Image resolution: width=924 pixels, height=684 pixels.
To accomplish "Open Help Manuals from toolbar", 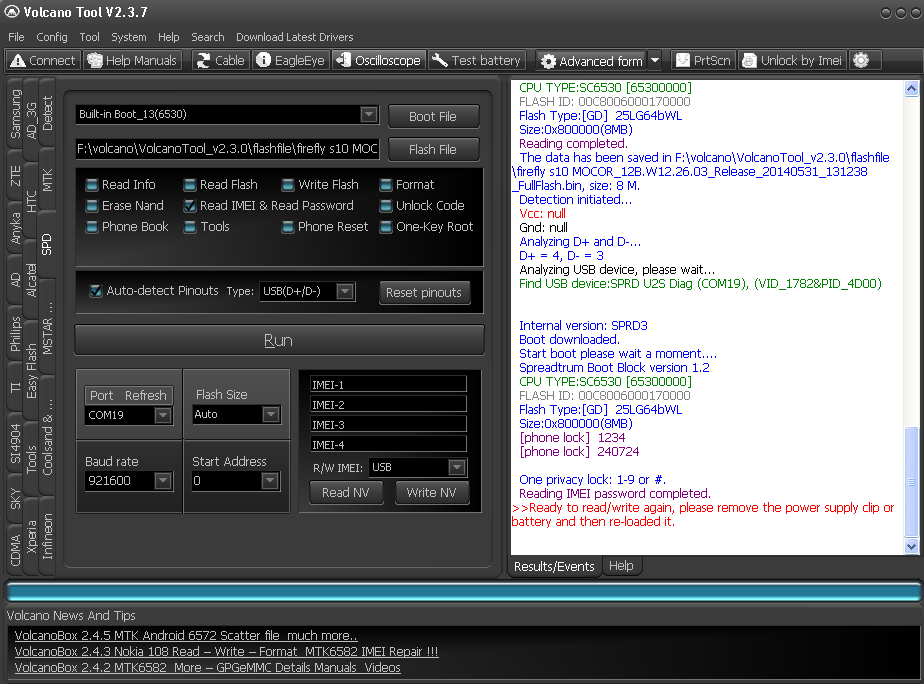I will (133, 60).
